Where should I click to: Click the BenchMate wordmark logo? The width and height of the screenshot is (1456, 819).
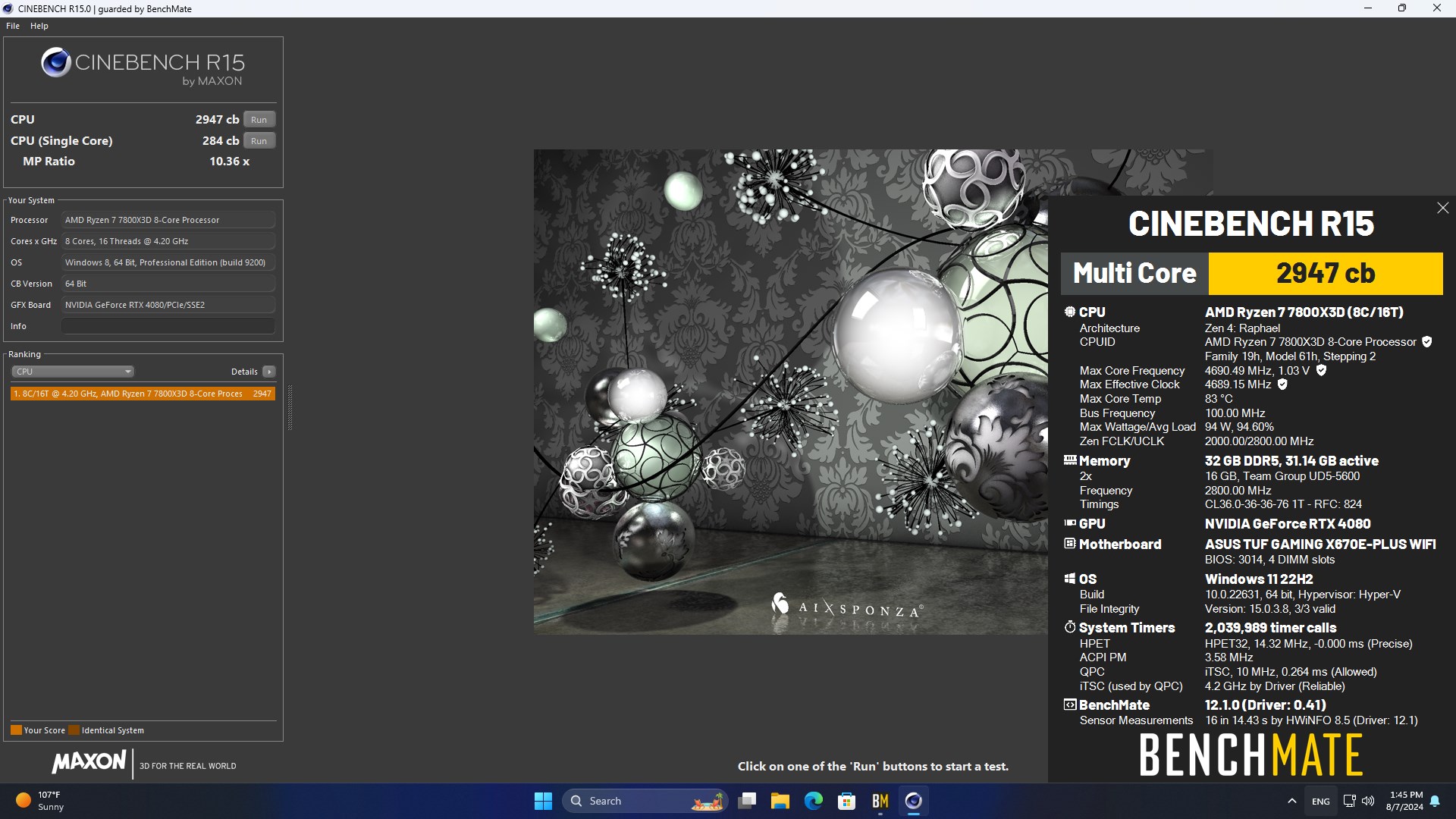[x=1250, y=755]
